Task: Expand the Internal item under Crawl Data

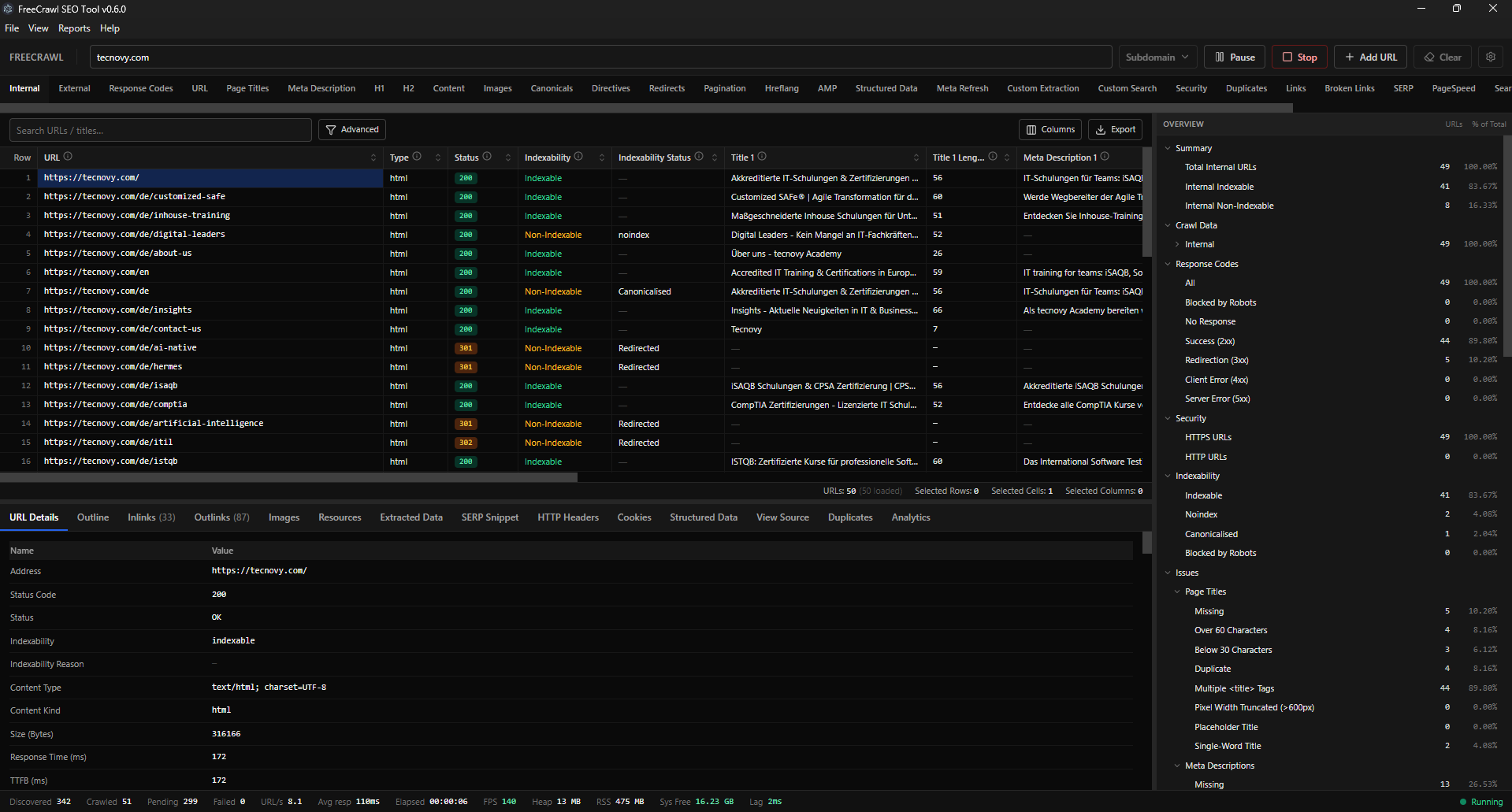Action: coord(1177,244)
